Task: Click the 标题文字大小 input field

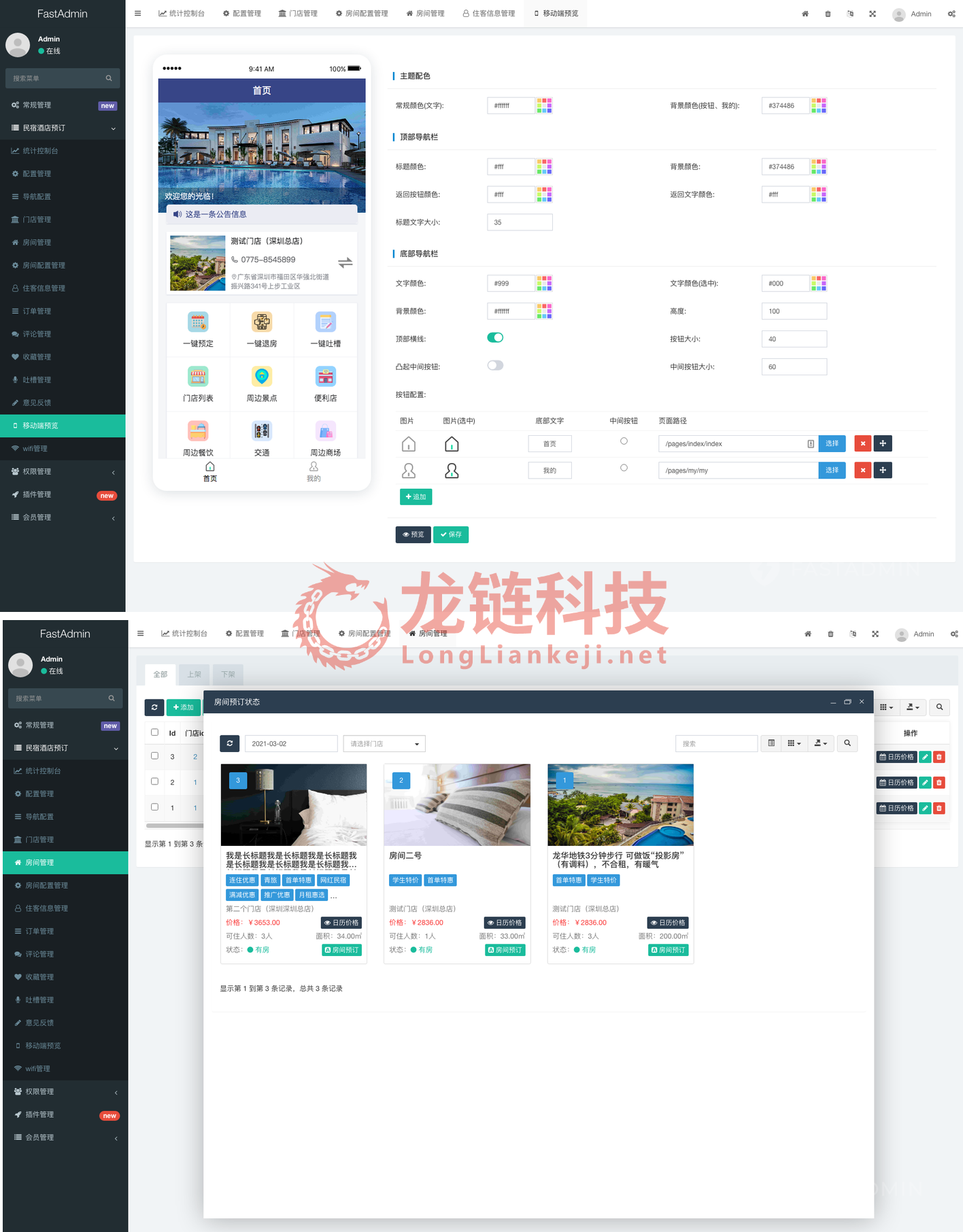Action: [520, 222]
